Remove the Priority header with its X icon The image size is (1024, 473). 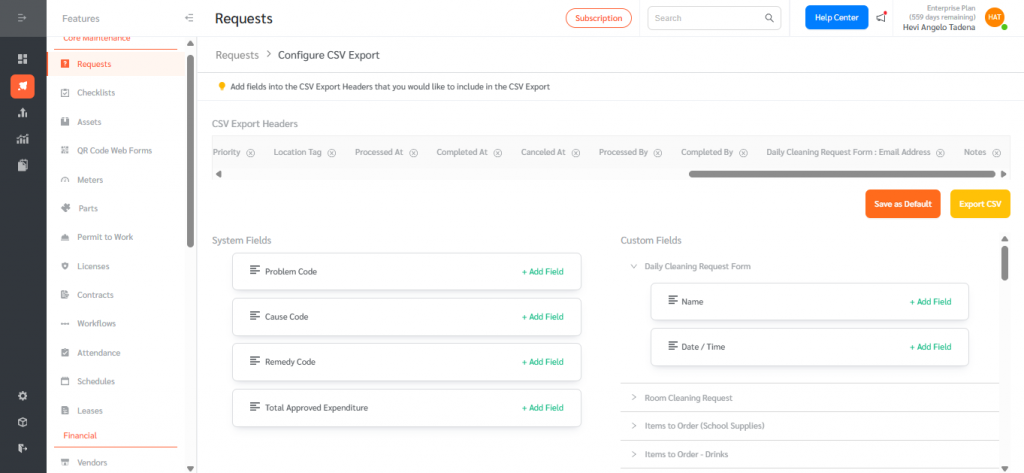click(x=250, y=153)
